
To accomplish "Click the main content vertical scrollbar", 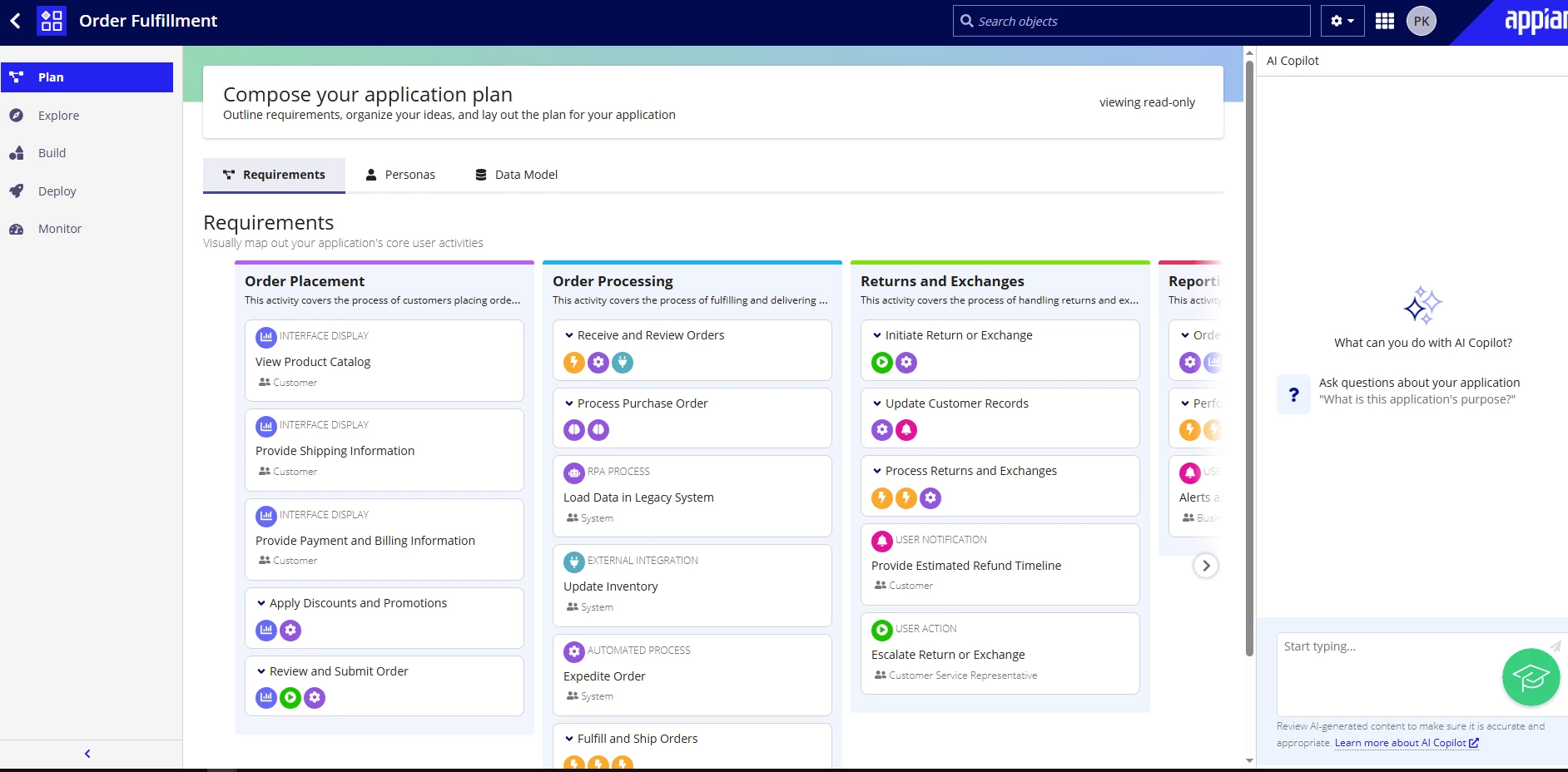I will click(x=1249, y=358).
